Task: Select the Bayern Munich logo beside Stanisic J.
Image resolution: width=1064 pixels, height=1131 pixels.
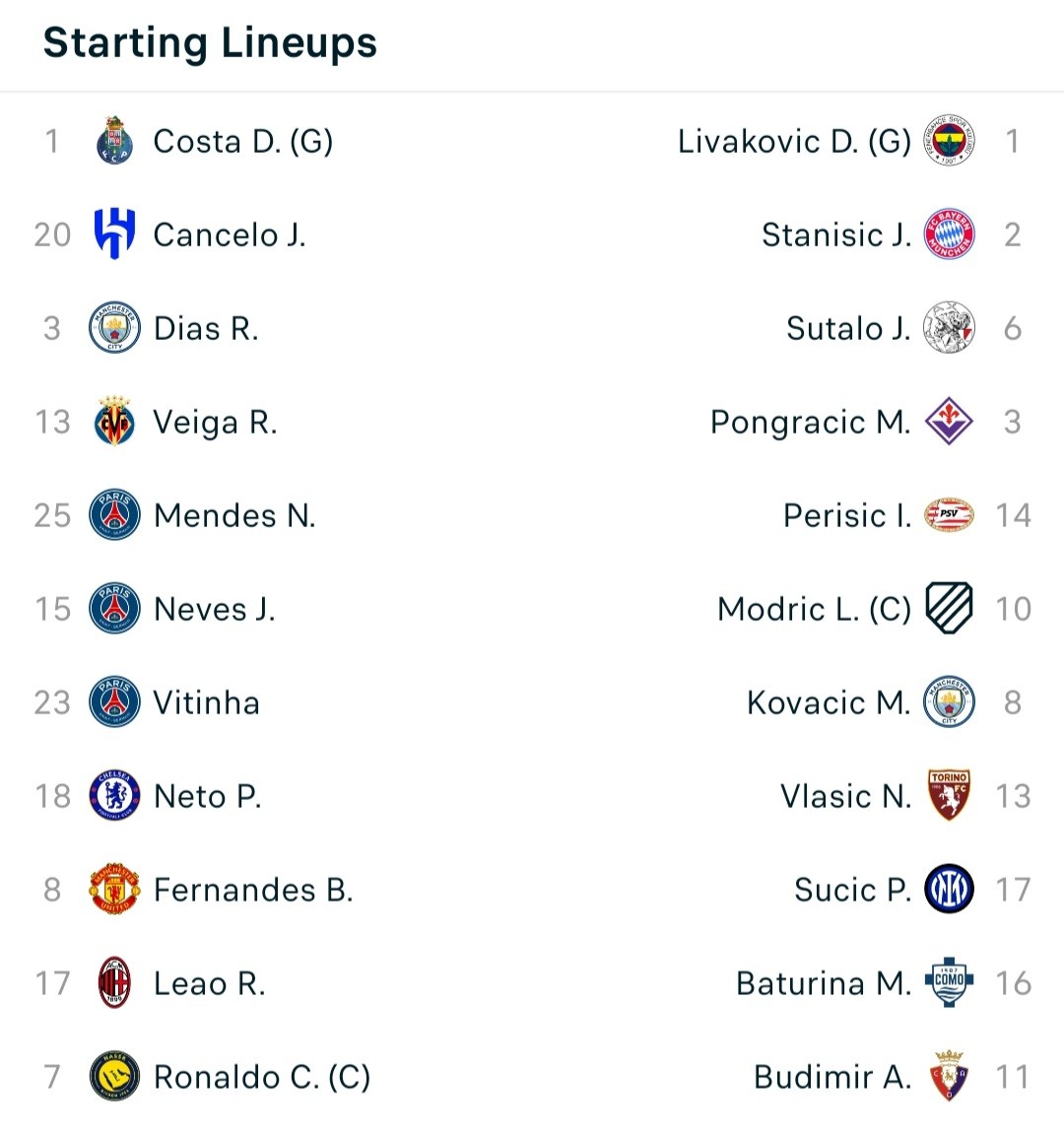Action: [x=950, y=233]
